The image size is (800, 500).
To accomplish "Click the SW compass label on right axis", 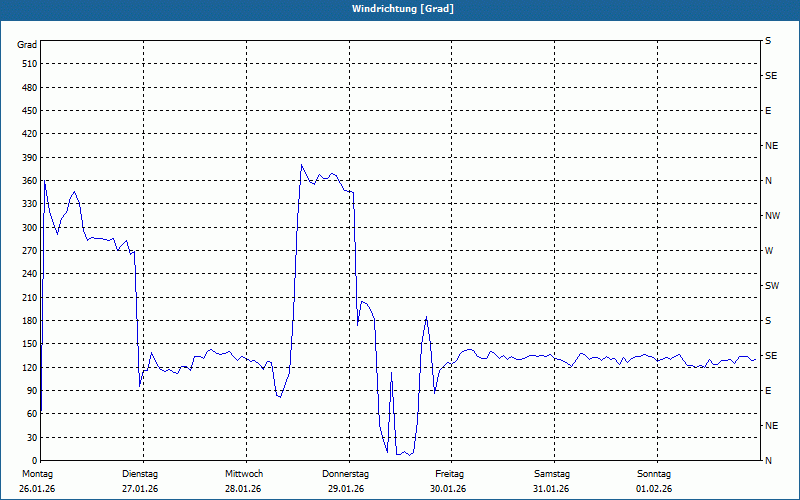I will tap(771, 286).
